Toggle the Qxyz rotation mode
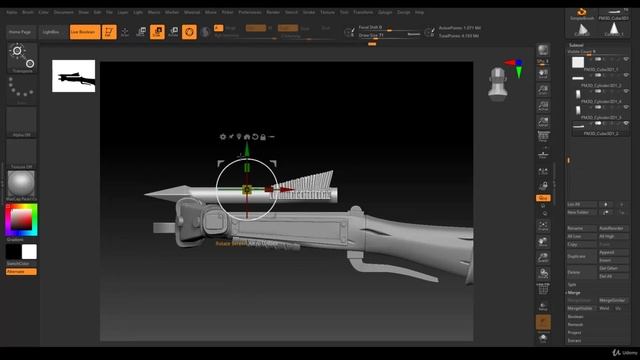 [x=543, y=198]
